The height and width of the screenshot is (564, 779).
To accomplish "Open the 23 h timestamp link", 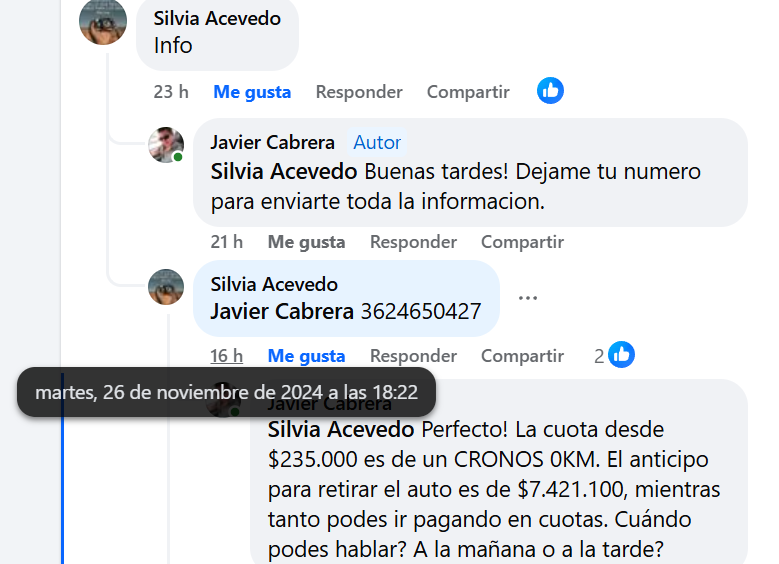I will click(171, 92).
